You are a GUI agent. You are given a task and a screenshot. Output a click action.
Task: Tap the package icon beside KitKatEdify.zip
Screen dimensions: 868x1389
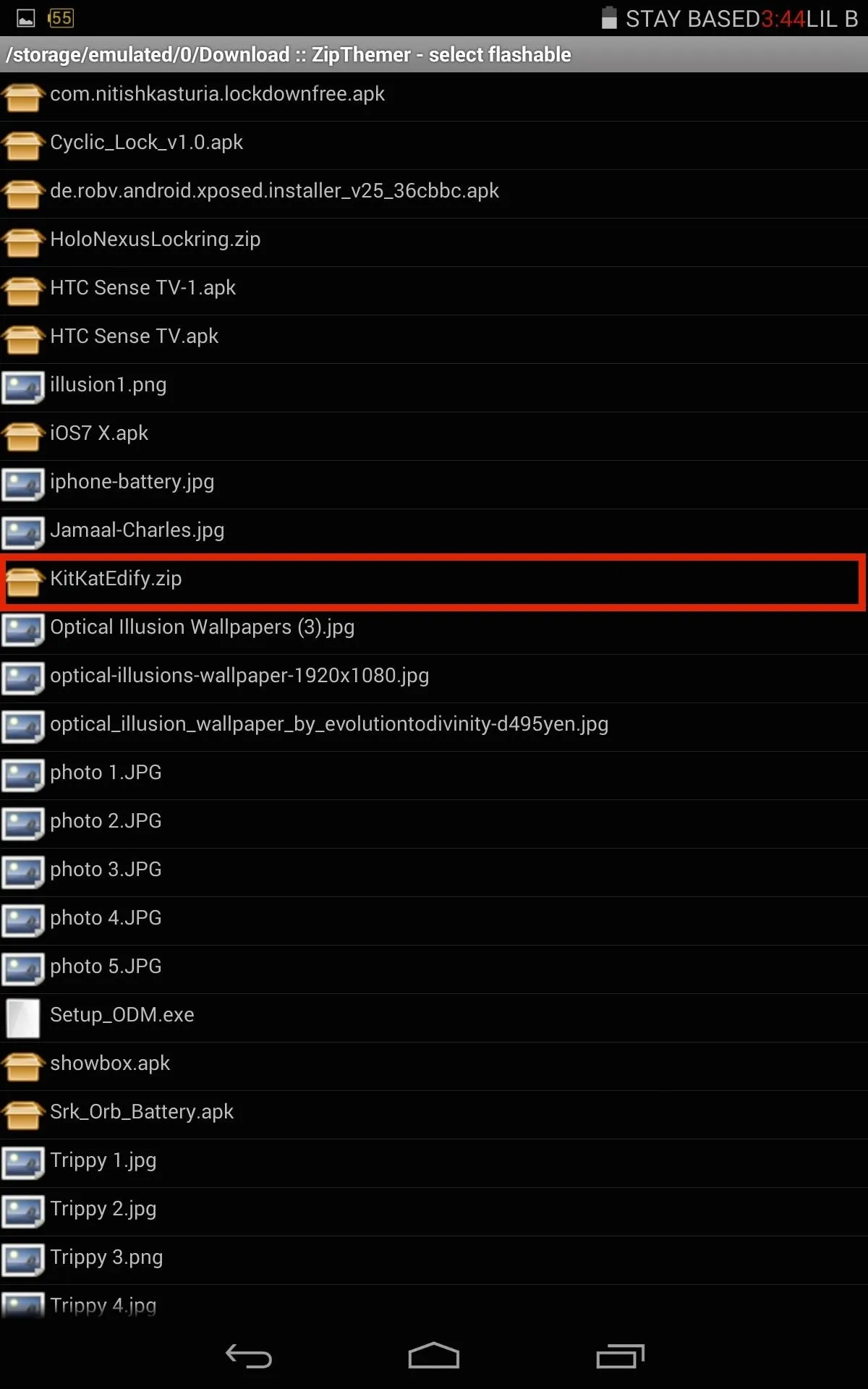pos(23,579)
